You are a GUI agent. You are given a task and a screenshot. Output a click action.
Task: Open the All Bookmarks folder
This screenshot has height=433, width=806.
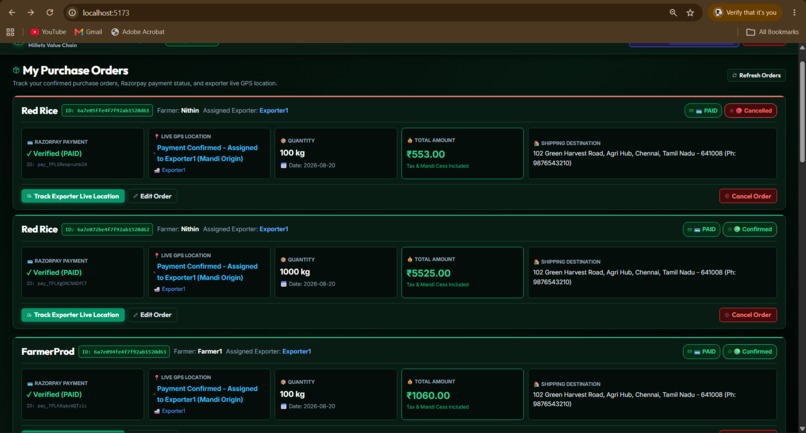click(x=773, y=32)
